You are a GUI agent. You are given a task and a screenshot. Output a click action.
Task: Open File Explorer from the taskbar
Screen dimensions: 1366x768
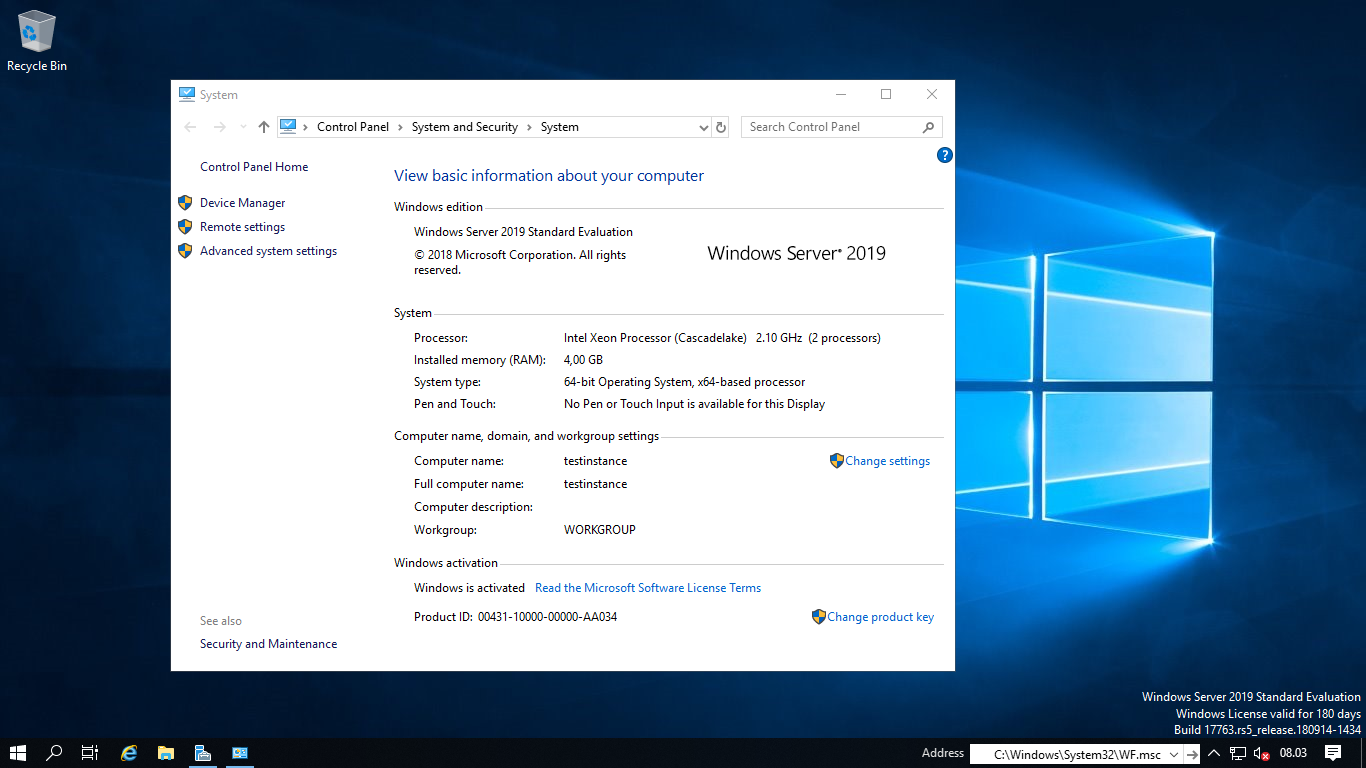(x=166, y=753)
